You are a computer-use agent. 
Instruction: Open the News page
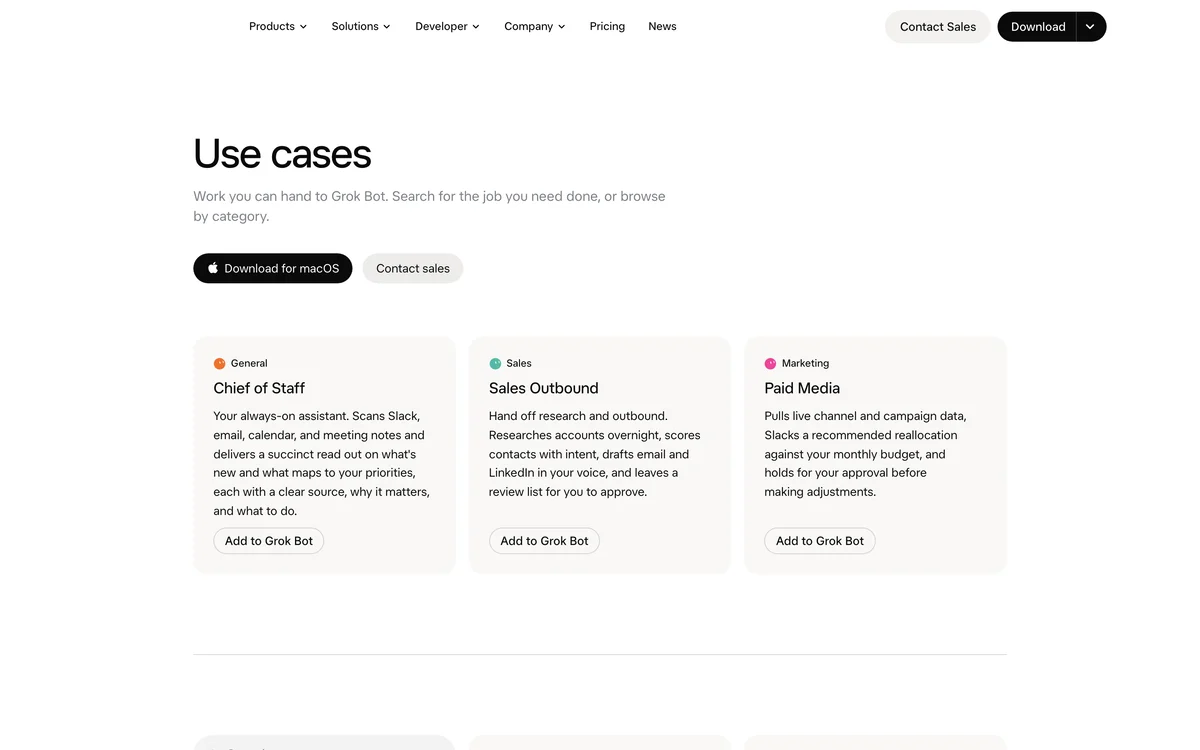coord(662,26)
